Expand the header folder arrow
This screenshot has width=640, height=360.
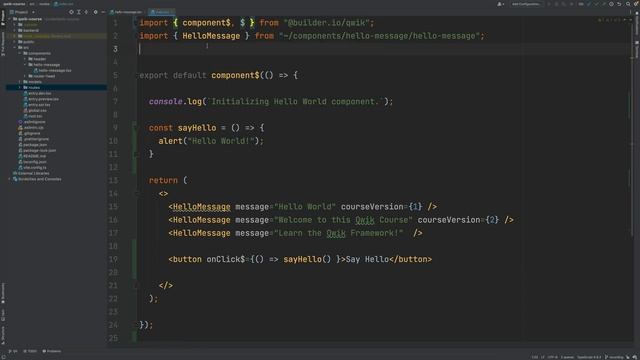tap(25, 59)
